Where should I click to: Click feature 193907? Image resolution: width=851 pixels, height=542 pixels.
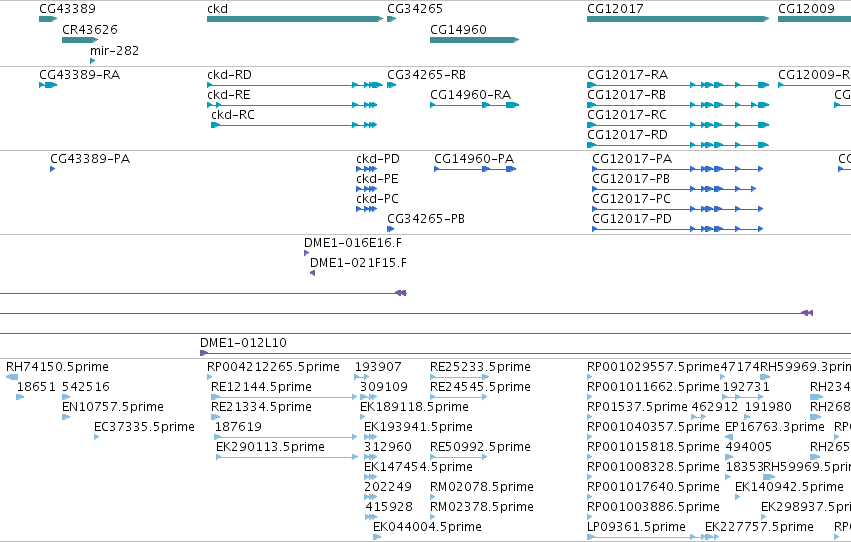(361, 377)
